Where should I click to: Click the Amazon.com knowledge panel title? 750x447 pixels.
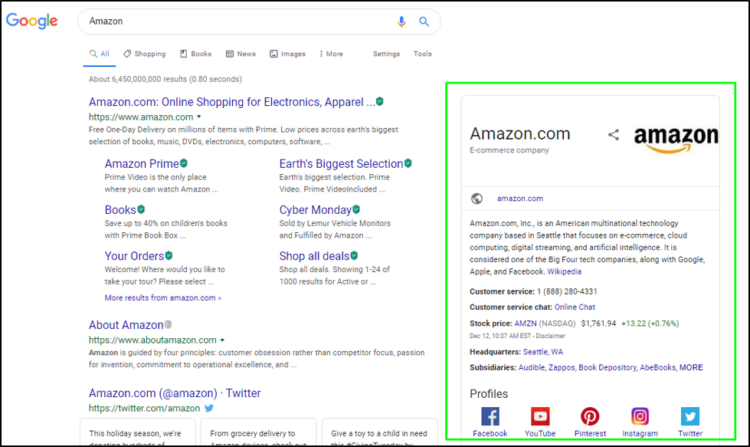[520, 134]
